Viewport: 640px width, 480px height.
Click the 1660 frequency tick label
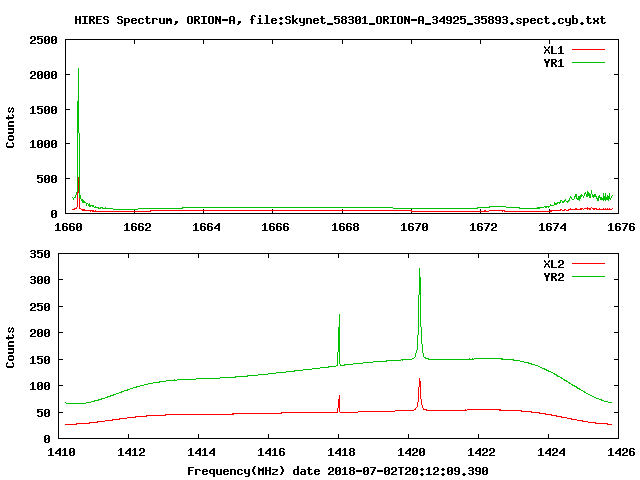pos(68,227)
